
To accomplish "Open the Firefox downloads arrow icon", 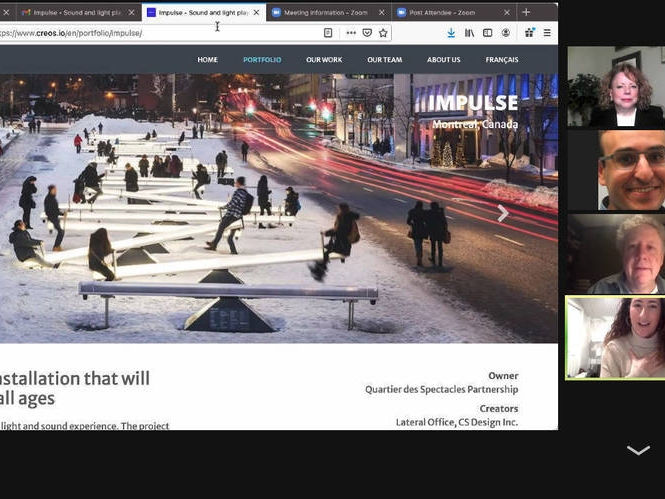I will [451, 33].
